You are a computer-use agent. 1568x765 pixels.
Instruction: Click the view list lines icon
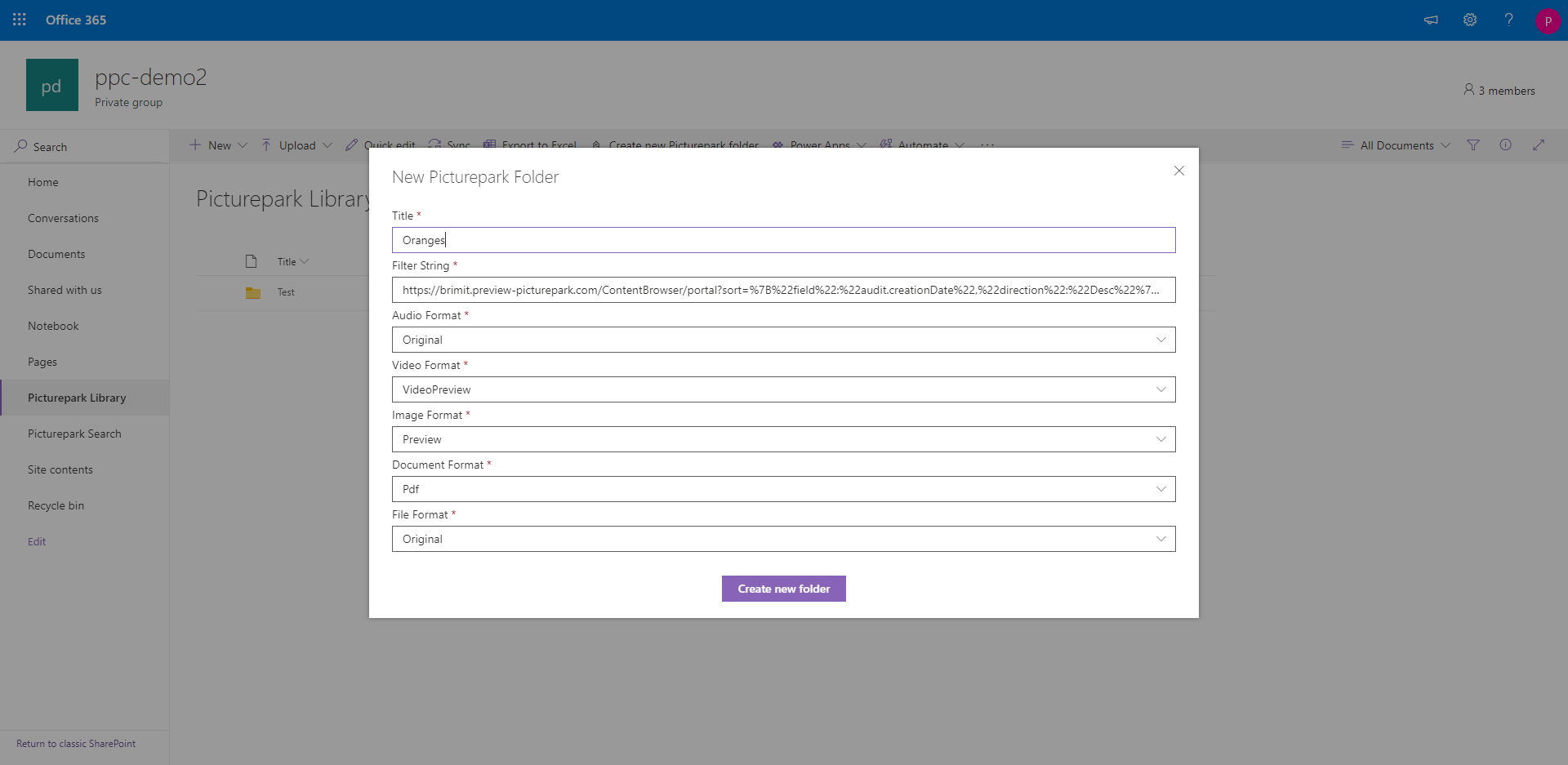(x=1347, y=145)
